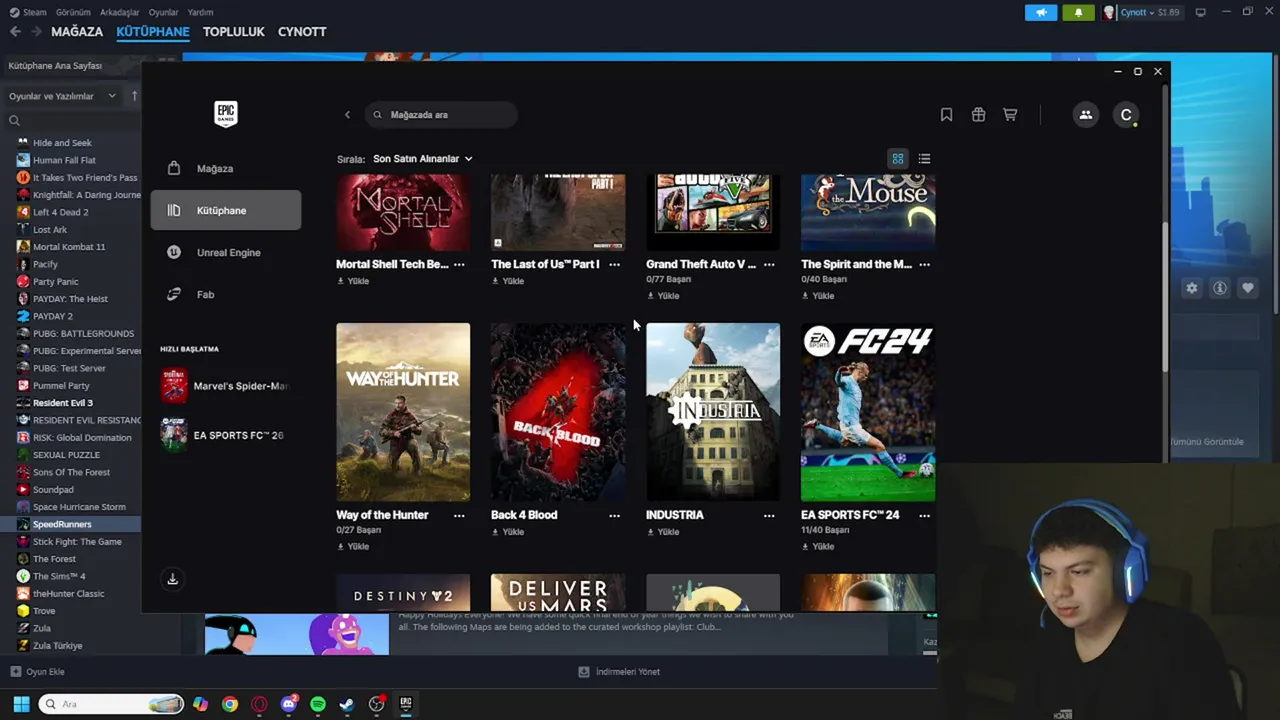Open options menu for Grand Theft Auto V

point(769,264)
